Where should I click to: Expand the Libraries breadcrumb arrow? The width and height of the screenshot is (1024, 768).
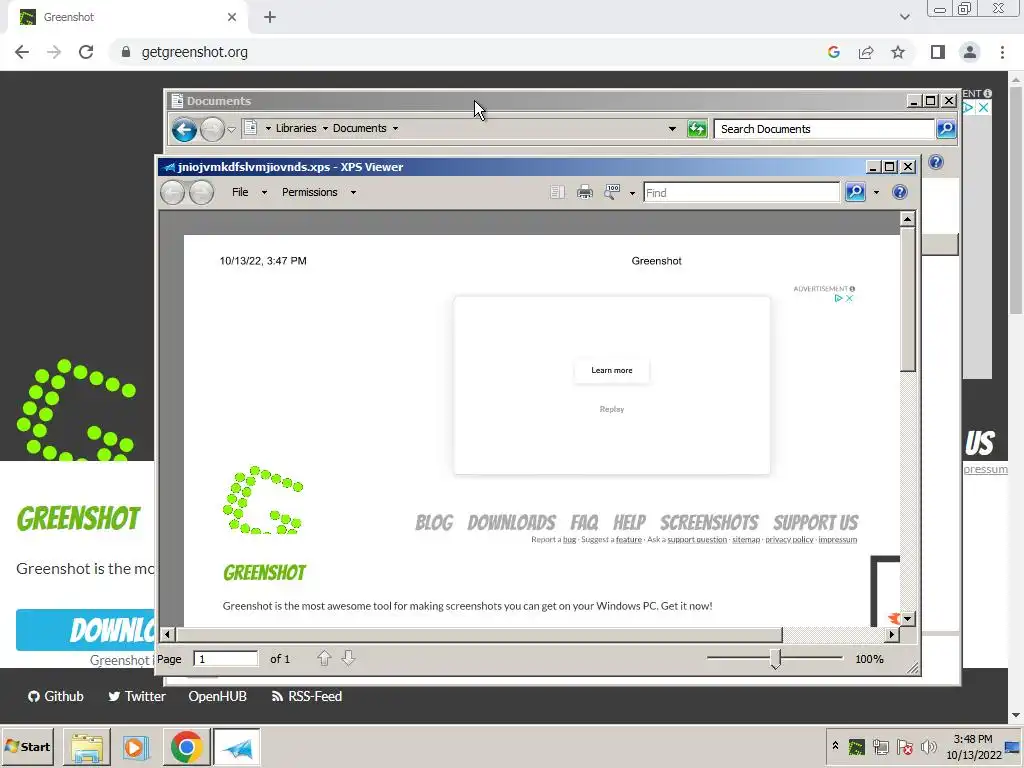coord(325,129)
